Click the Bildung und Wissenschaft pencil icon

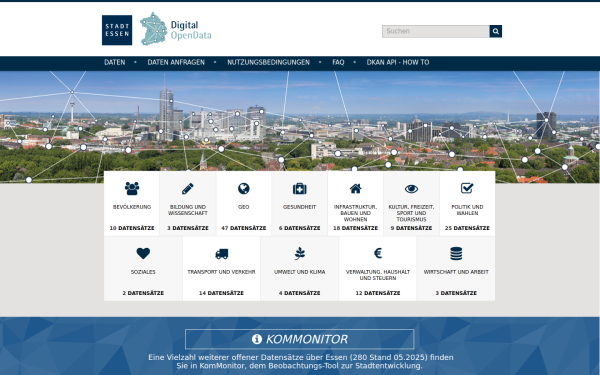point(188,188)
